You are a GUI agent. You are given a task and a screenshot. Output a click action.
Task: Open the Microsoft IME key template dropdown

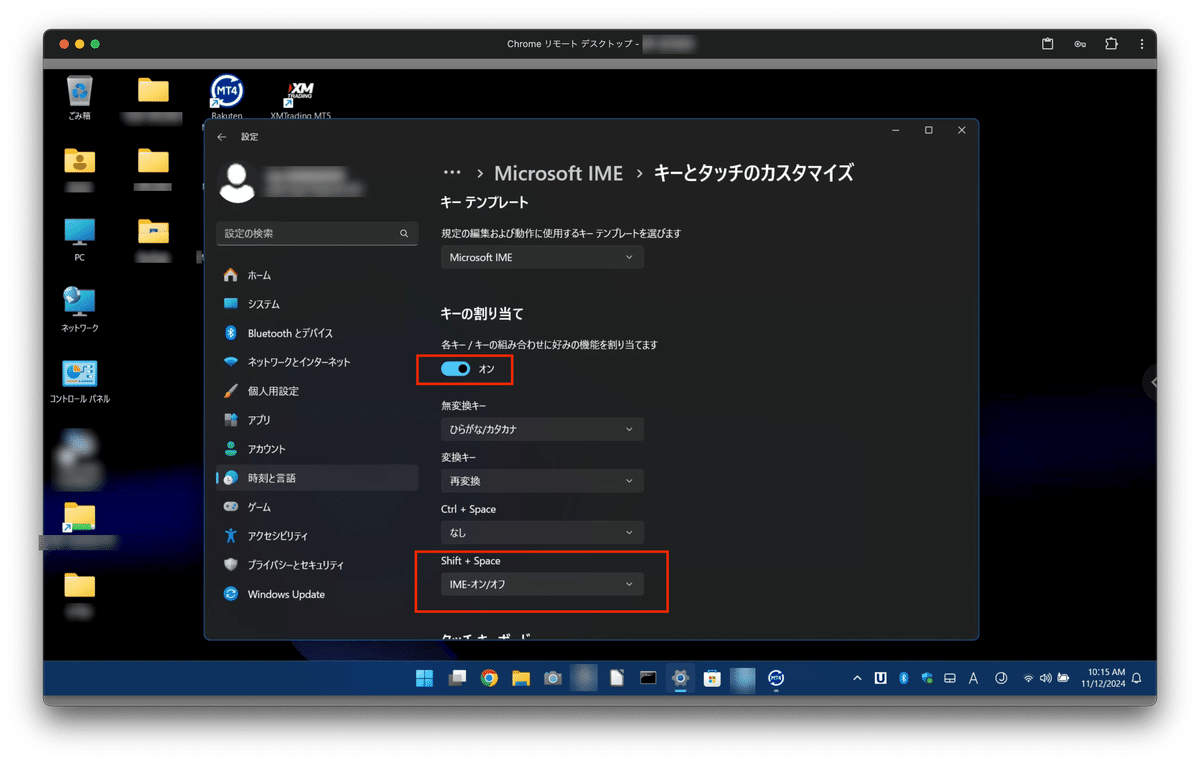542,257
